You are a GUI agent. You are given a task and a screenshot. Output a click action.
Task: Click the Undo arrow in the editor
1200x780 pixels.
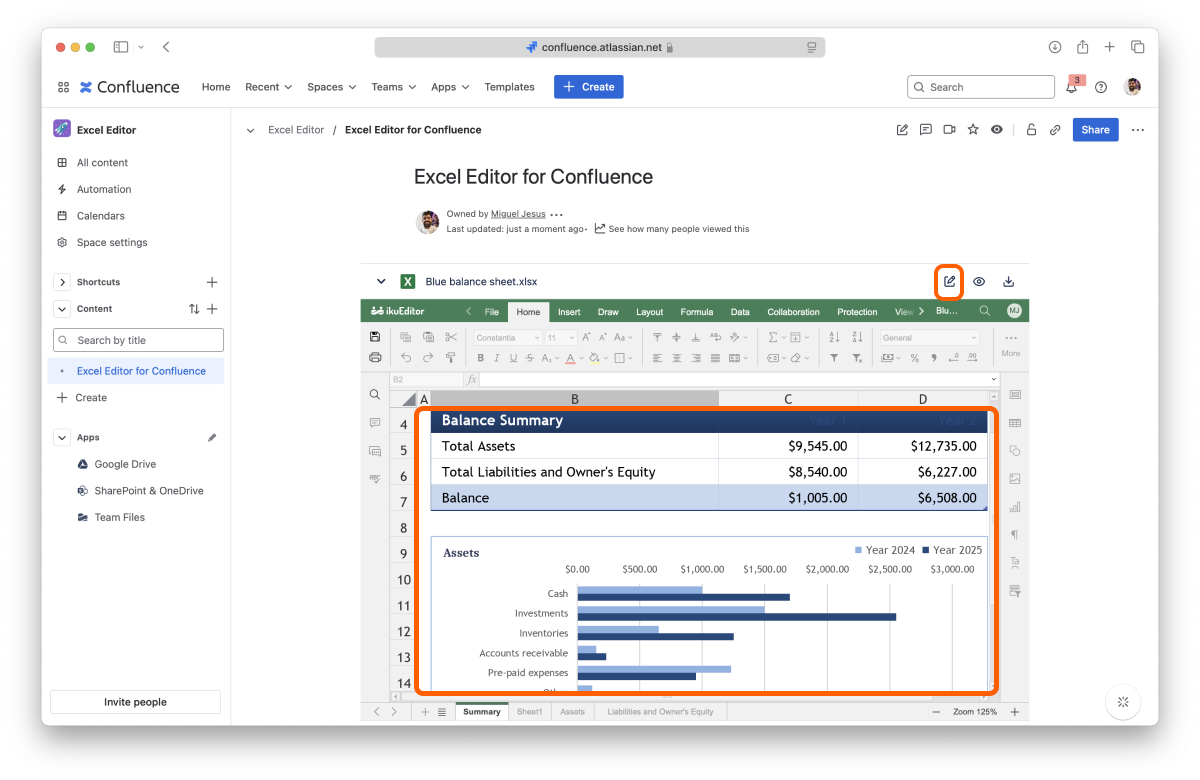click(406, 357)
